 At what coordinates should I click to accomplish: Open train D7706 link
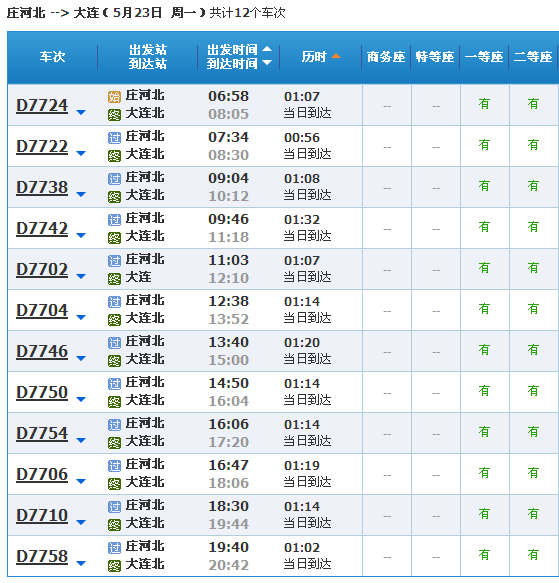tap(42, 474)
